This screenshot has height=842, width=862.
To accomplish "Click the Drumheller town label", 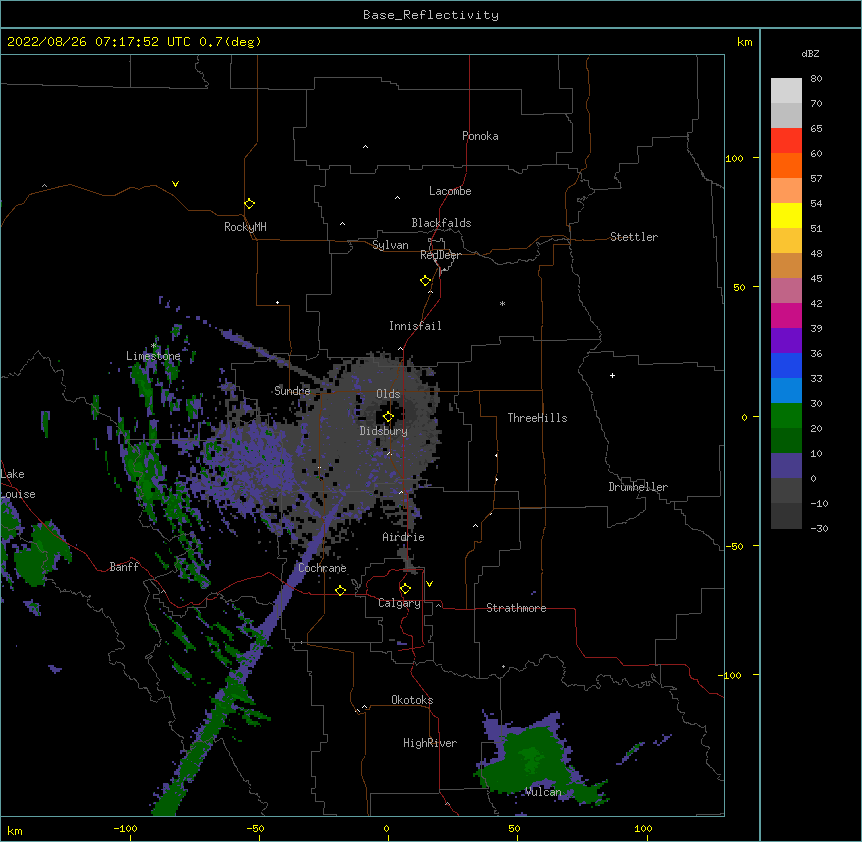I will coord(638,487).
